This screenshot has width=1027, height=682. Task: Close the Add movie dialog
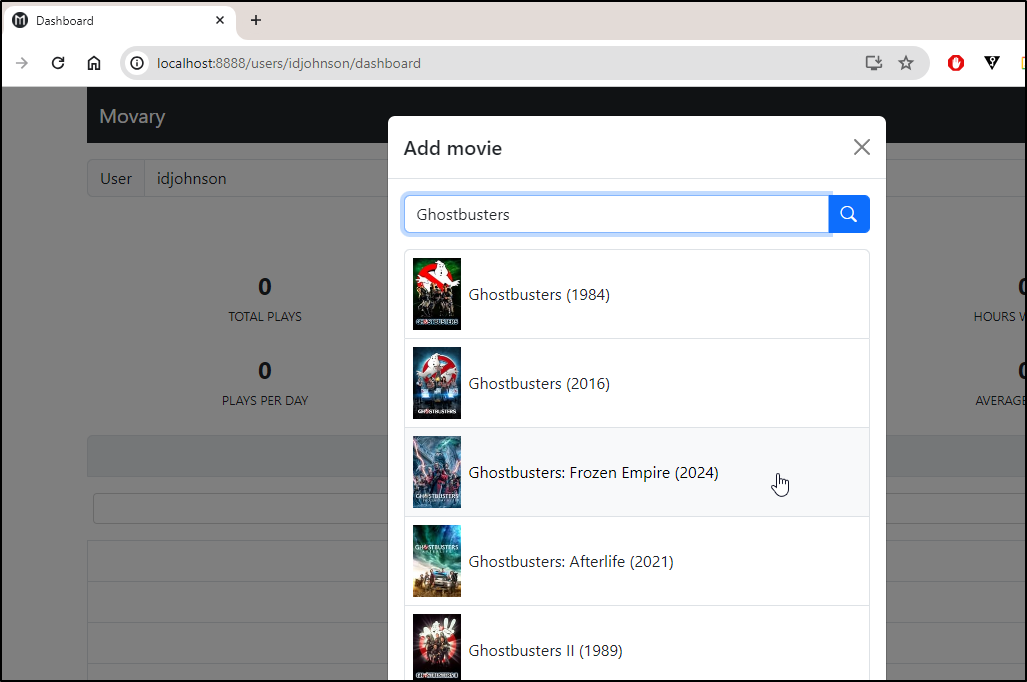(x=862, y=147)
